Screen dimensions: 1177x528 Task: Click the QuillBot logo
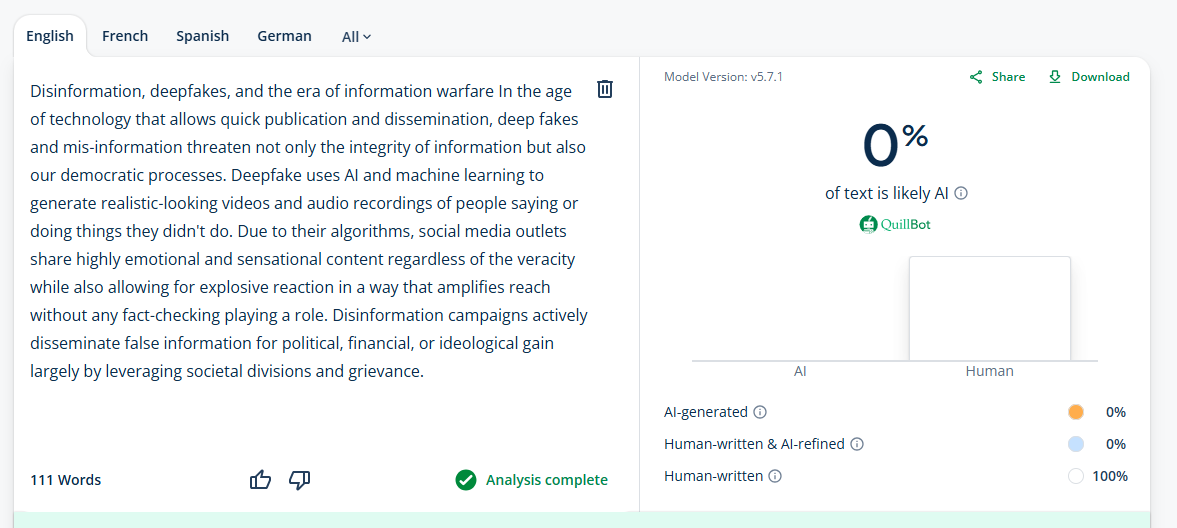click(895, 224)
